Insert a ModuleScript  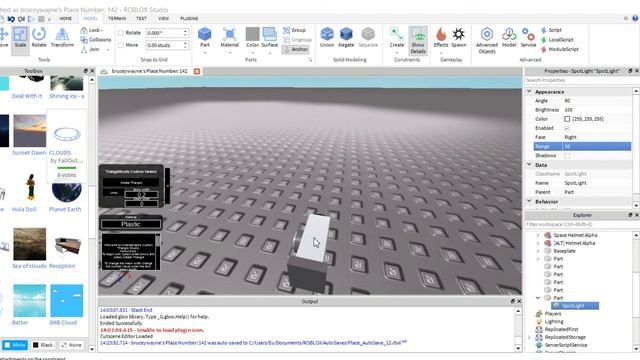560,49
